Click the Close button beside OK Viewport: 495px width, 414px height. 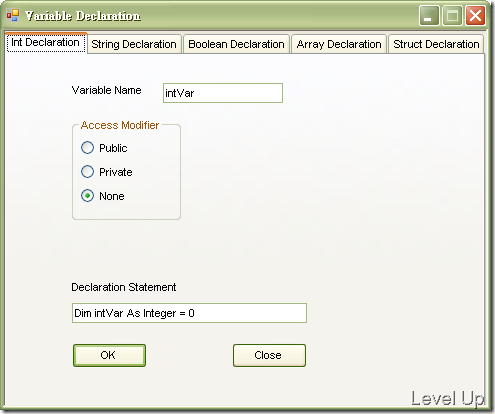(269, 355)
